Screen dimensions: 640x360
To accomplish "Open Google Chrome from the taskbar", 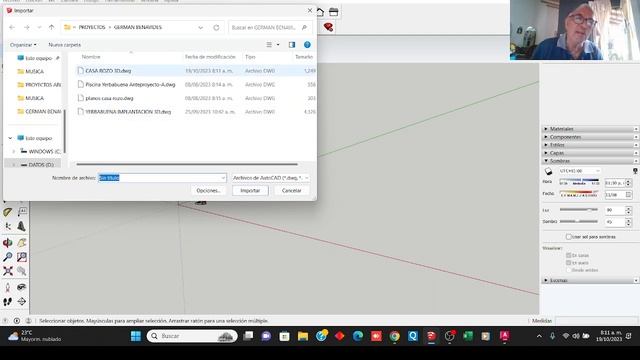I will pyautogui.click(x=394, y=336).
